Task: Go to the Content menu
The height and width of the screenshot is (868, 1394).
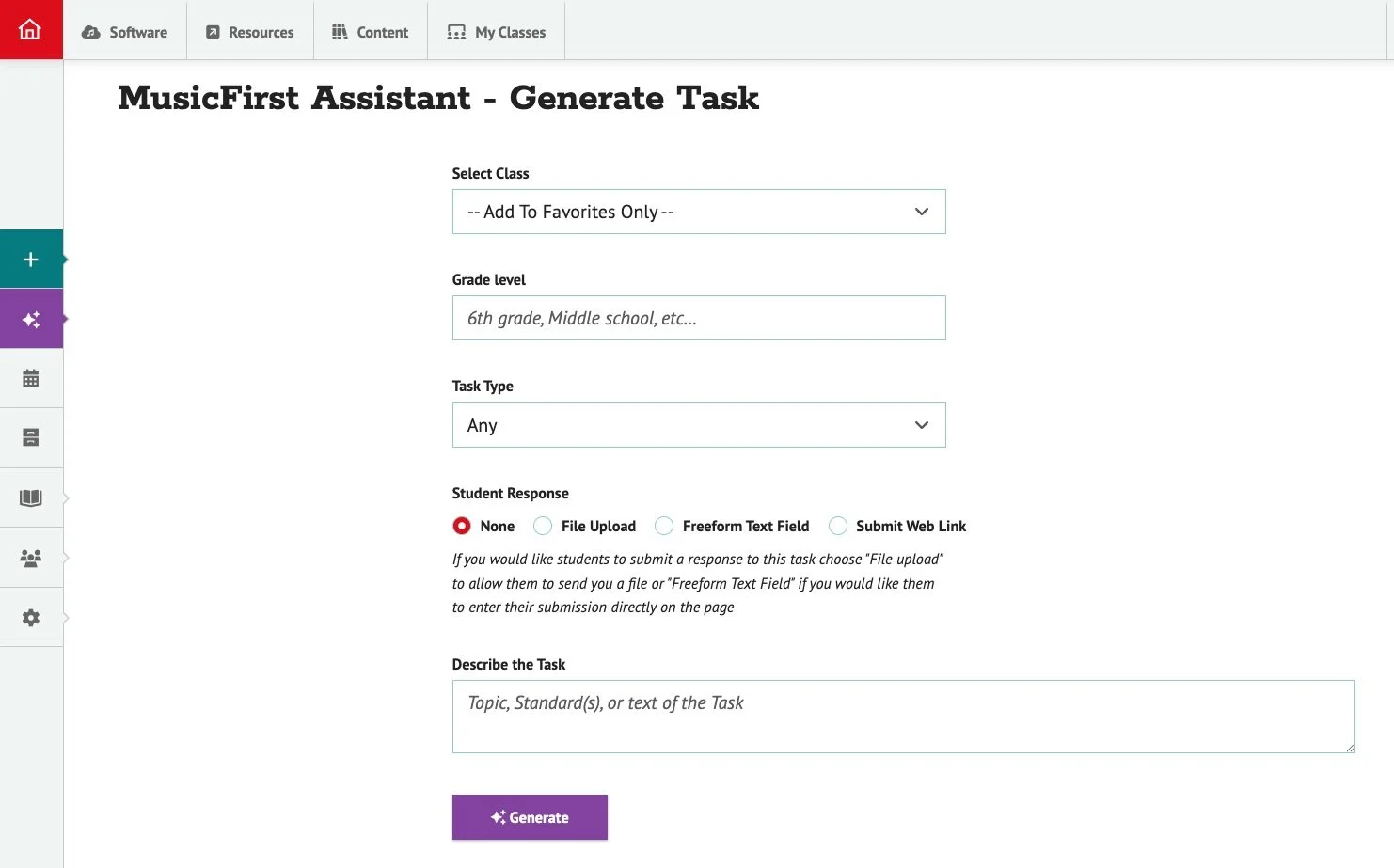Action: 371,32
